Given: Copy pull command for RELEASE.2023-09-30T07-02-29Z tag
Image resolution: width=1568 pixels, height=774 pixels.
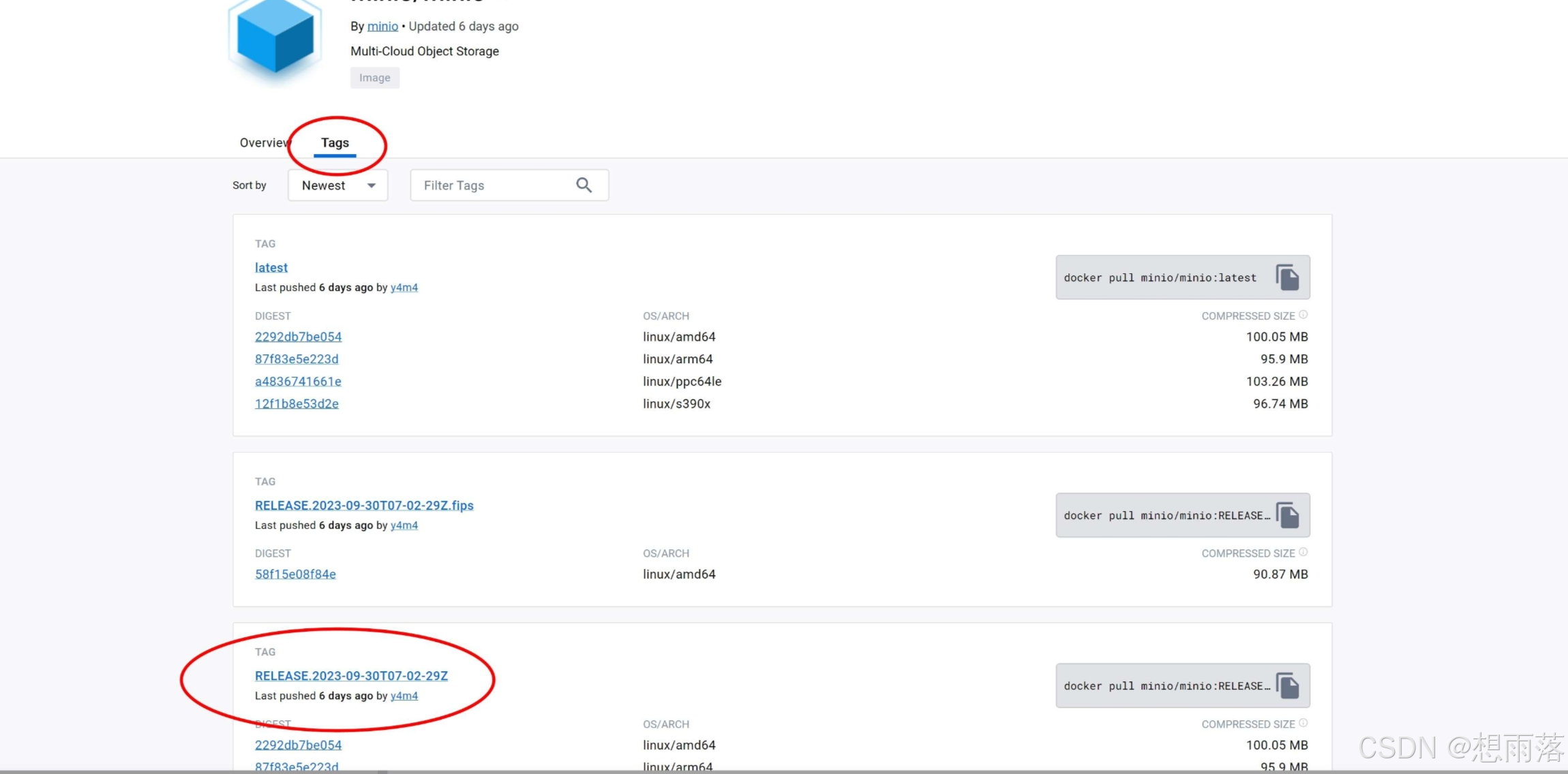Looking at the screenshot, I should 1287,685.
